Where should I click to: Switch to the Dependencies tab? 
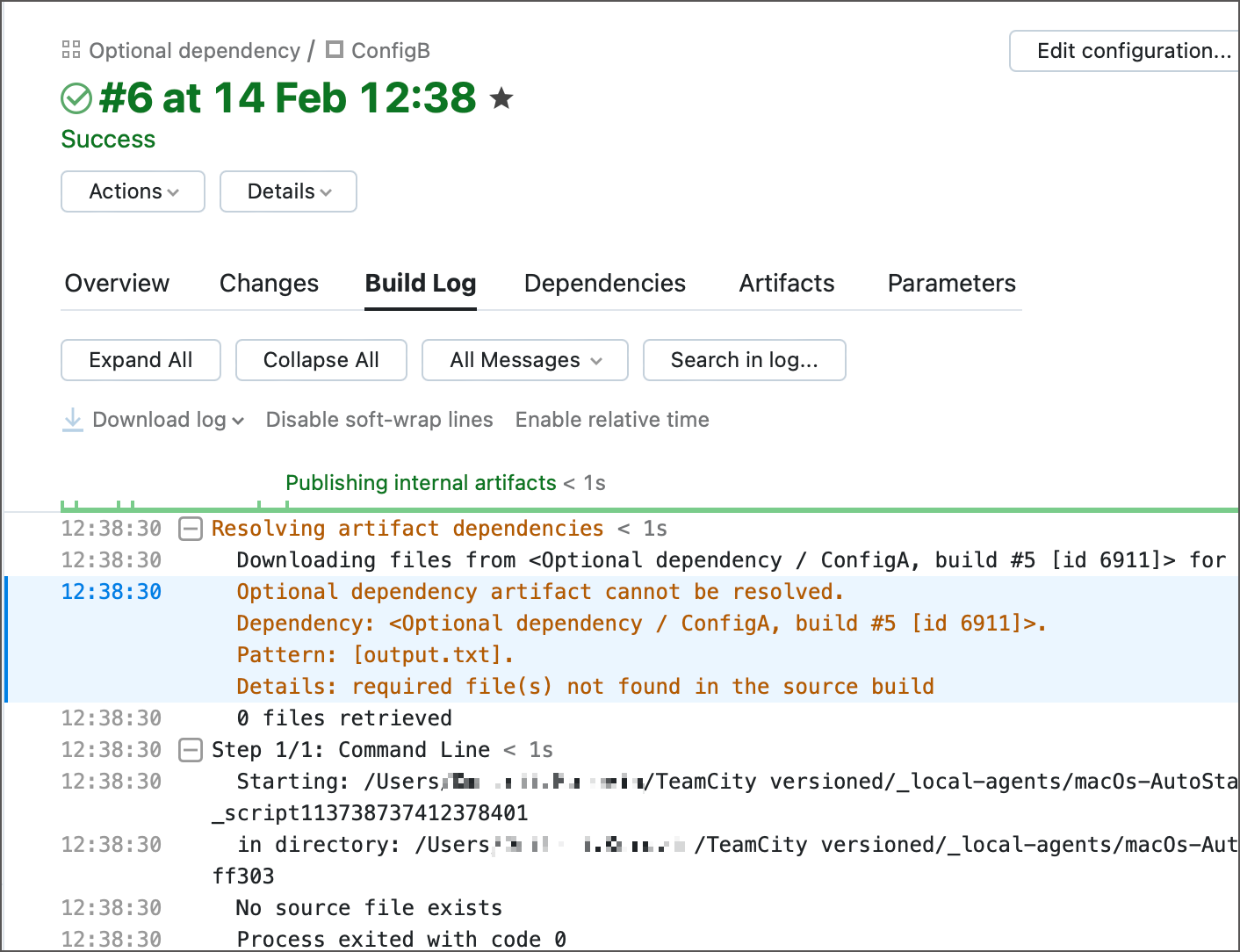604,283
